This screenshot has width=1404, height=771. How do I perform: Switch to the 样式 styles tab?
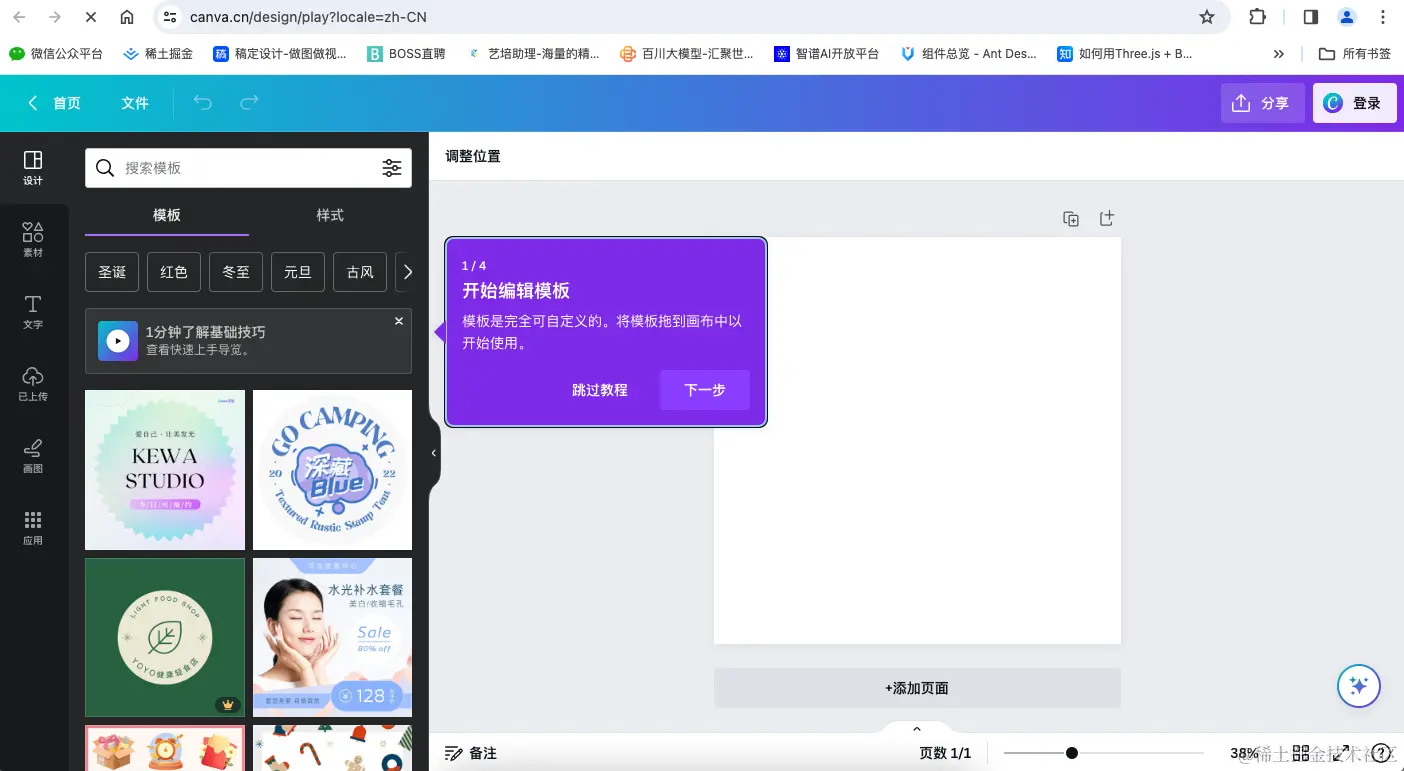click(x=330, y=215)
